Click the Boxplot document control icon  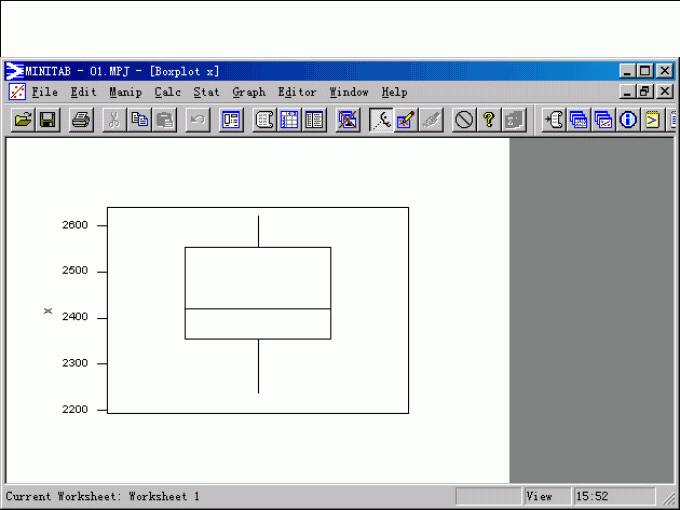16,92
